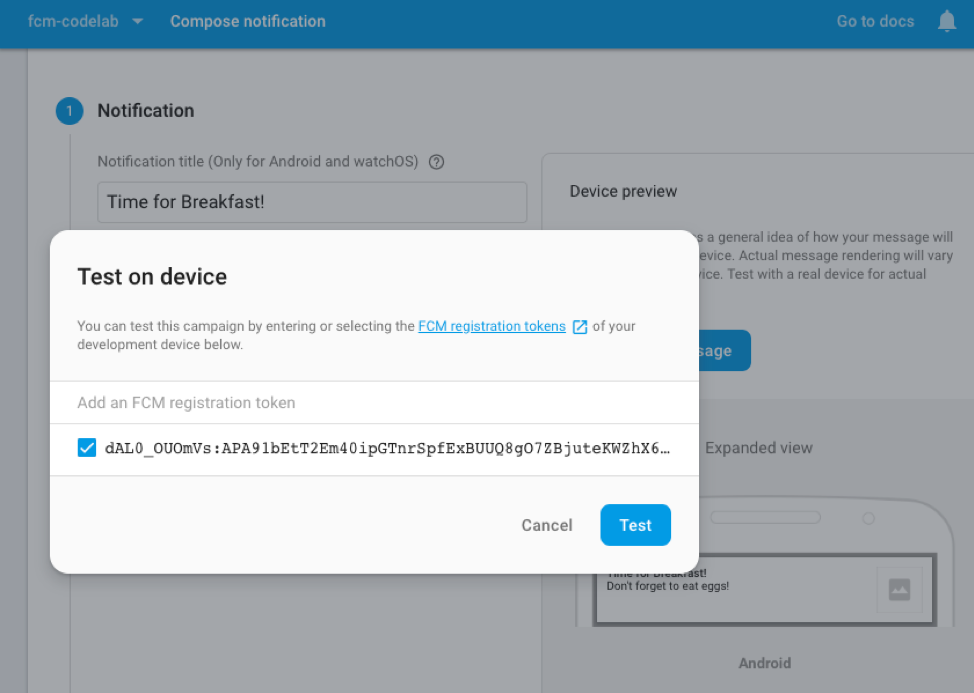Open the Go to docs link
Image resolution: width=974 pixels, height=693 pixels.
[875, 21]
